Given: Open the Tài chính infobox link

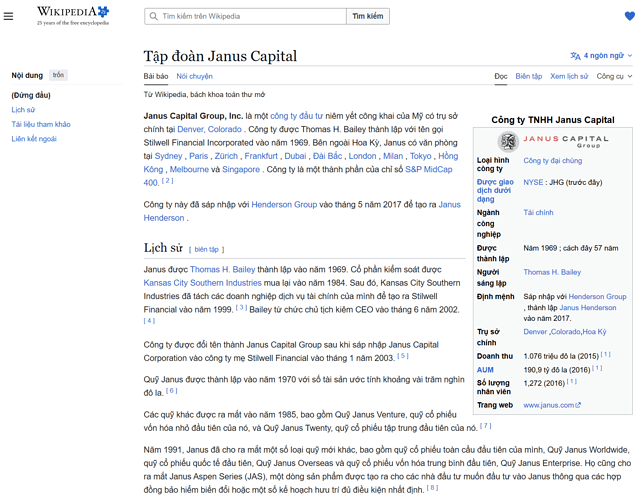Looking at the screenshot, I should pyautogui.click(x=538, y=213).
